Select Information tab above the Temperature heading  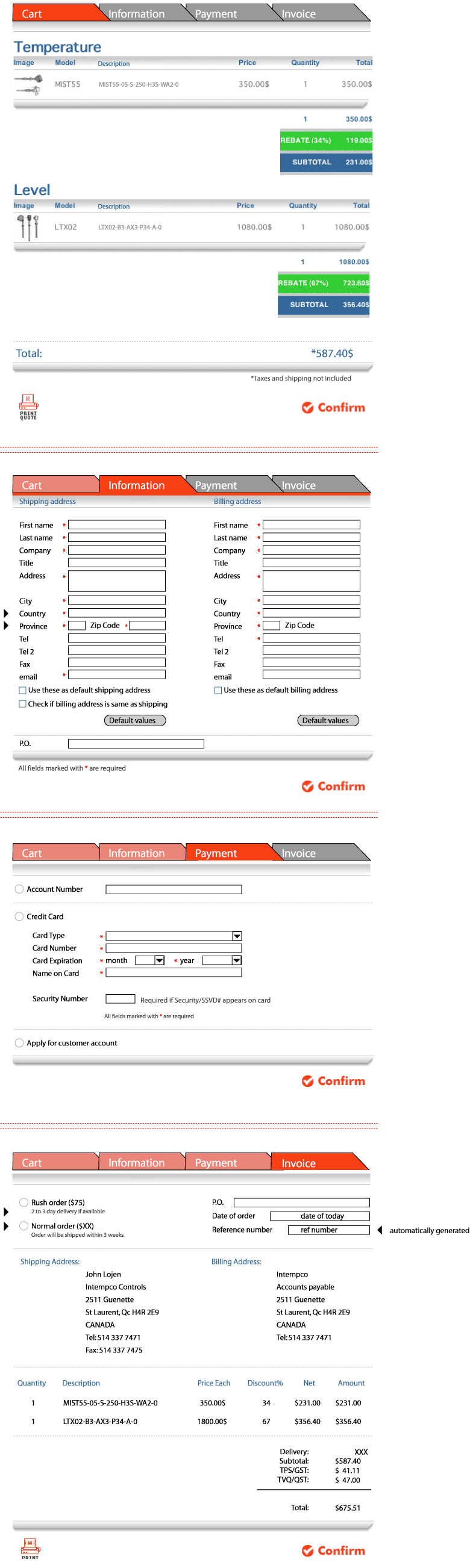pyautogui.click(x=140, y=13)
